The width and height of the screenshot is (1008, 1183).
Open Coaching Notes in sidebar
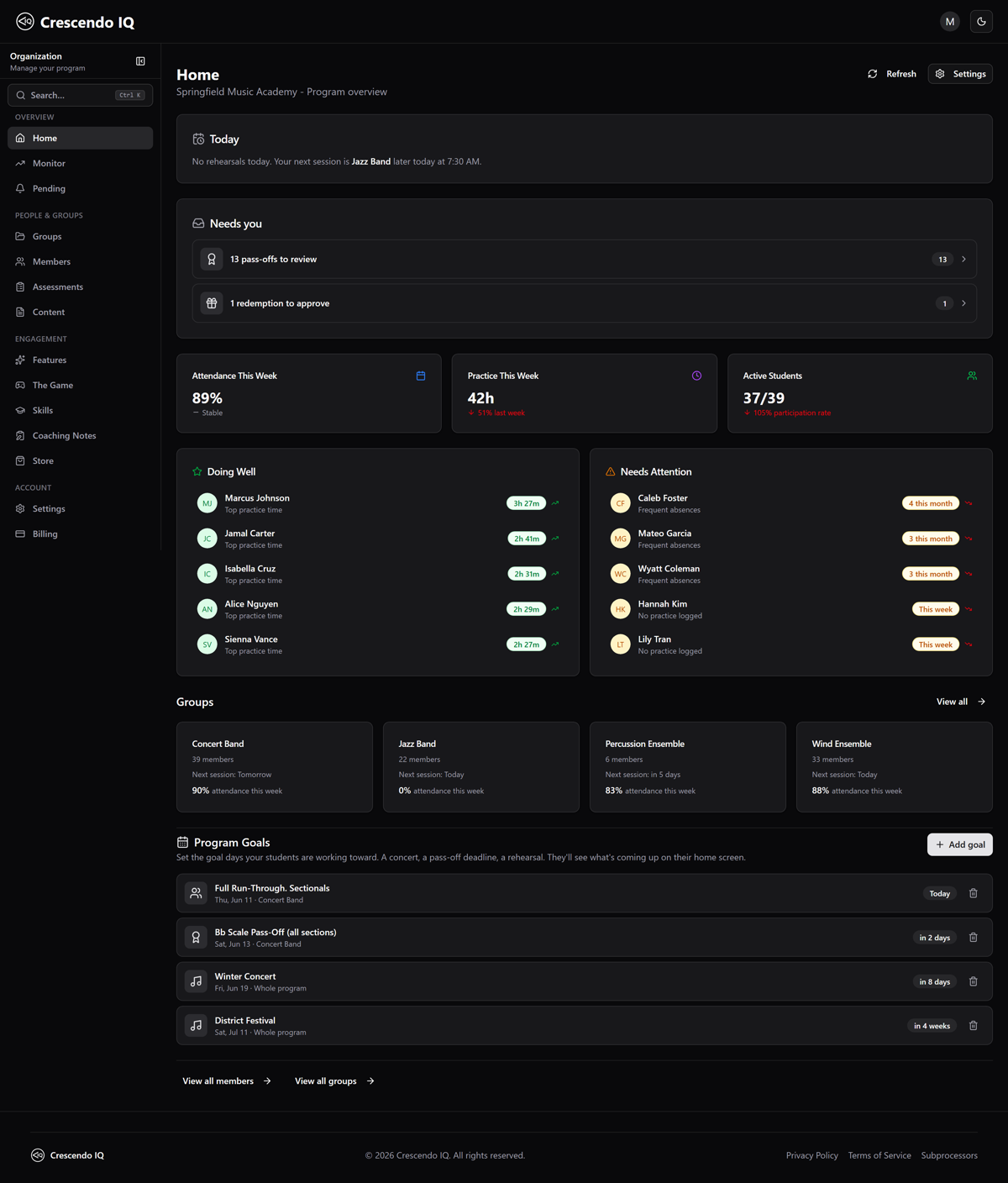coord(81,435)
